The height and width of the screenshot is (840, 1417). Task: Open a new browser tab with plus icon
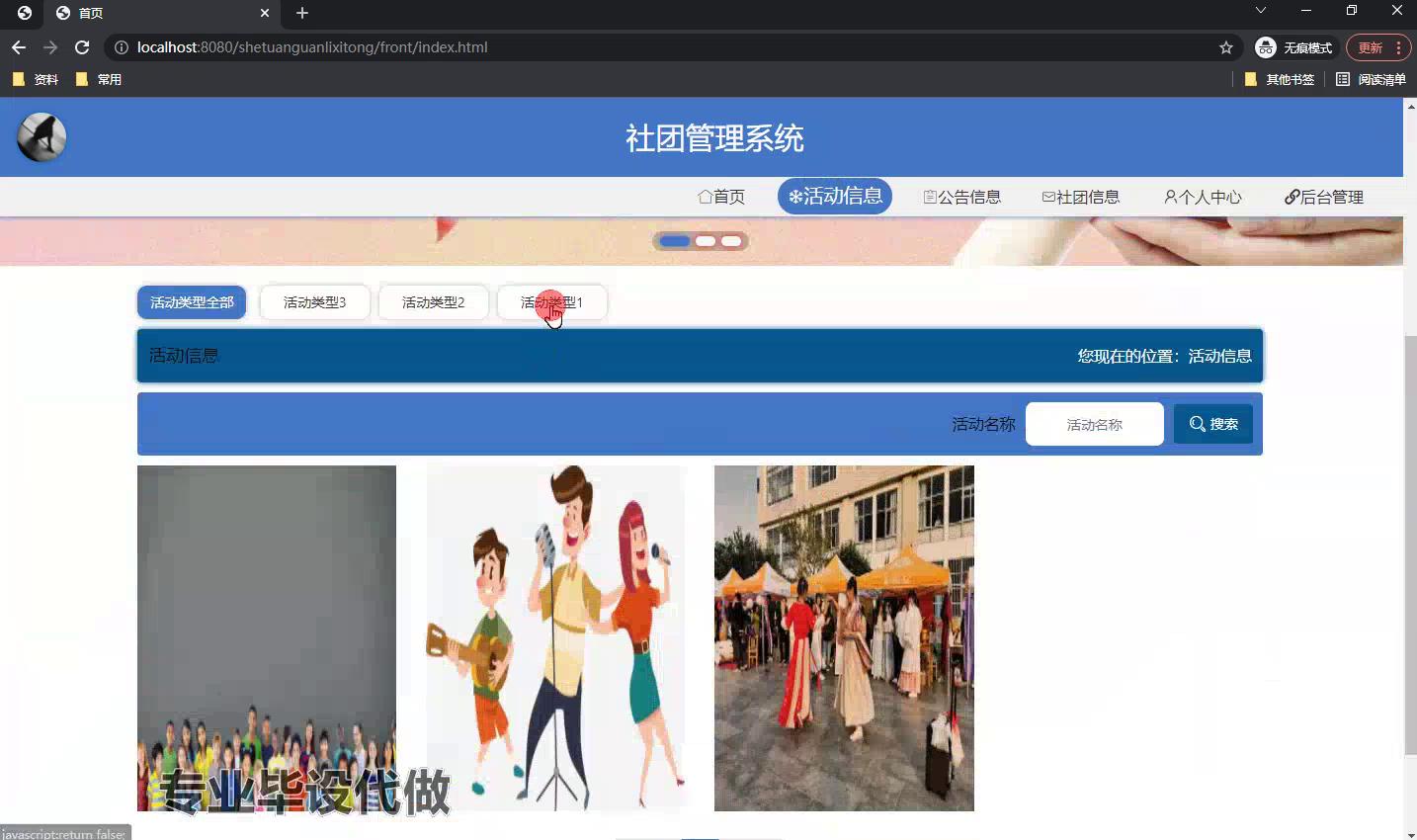point(302,13)
